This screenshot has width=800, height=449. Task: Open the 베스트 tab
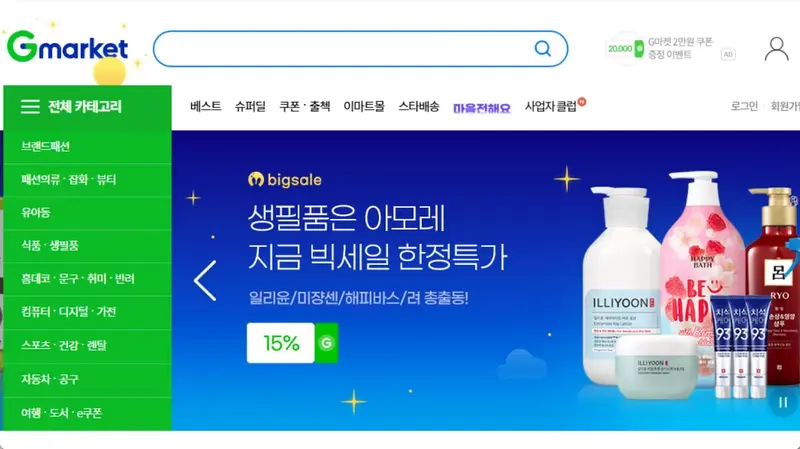coord(206,106)
